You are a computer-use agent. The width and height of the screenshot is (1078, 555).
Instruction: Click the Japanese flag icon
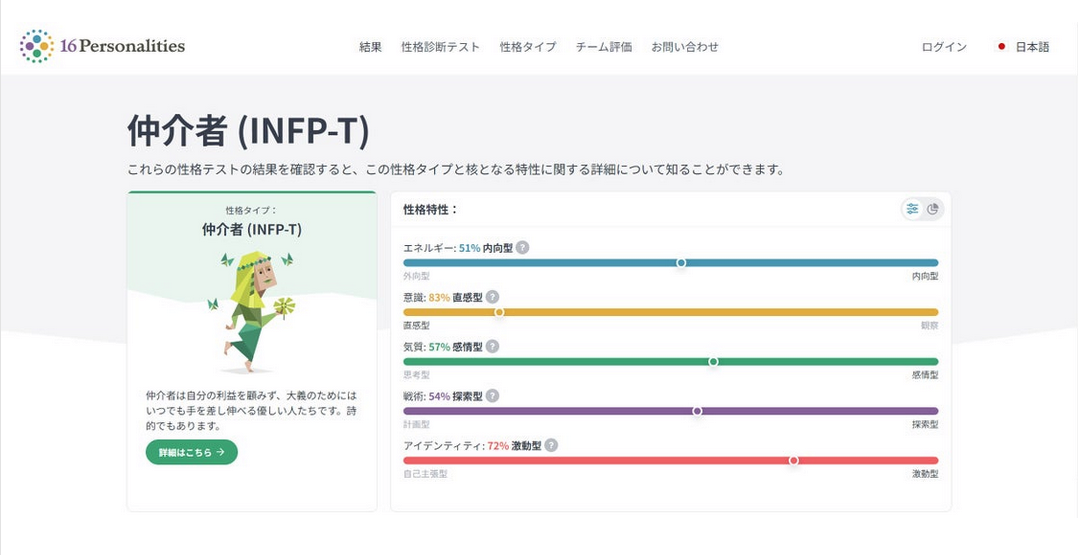pos(1001,47)
